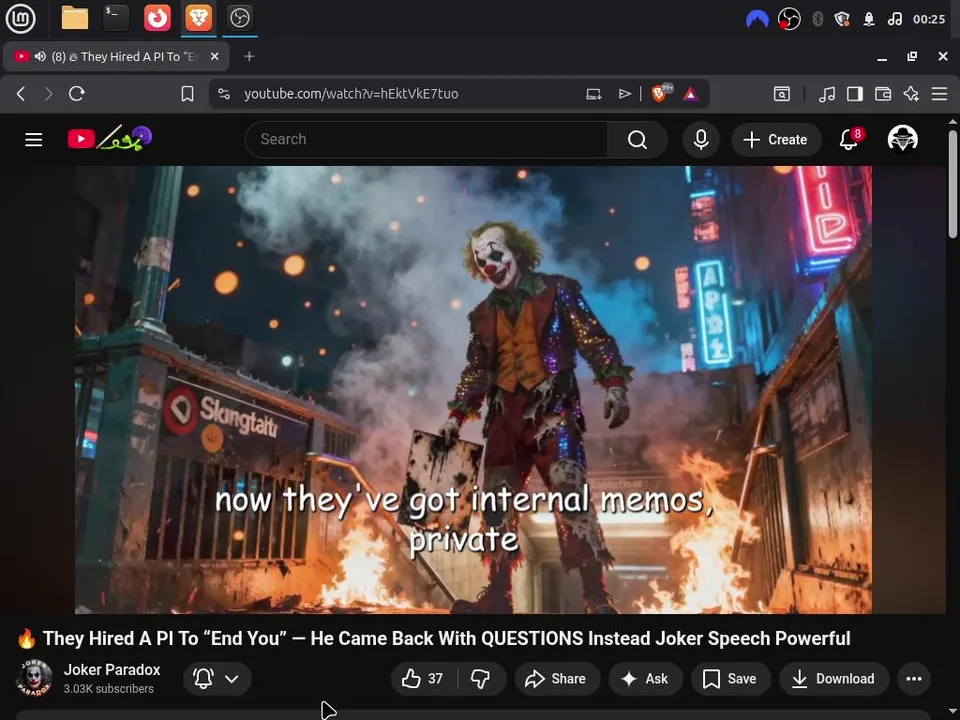Open the OBS tray icon

tap(789, 19)
